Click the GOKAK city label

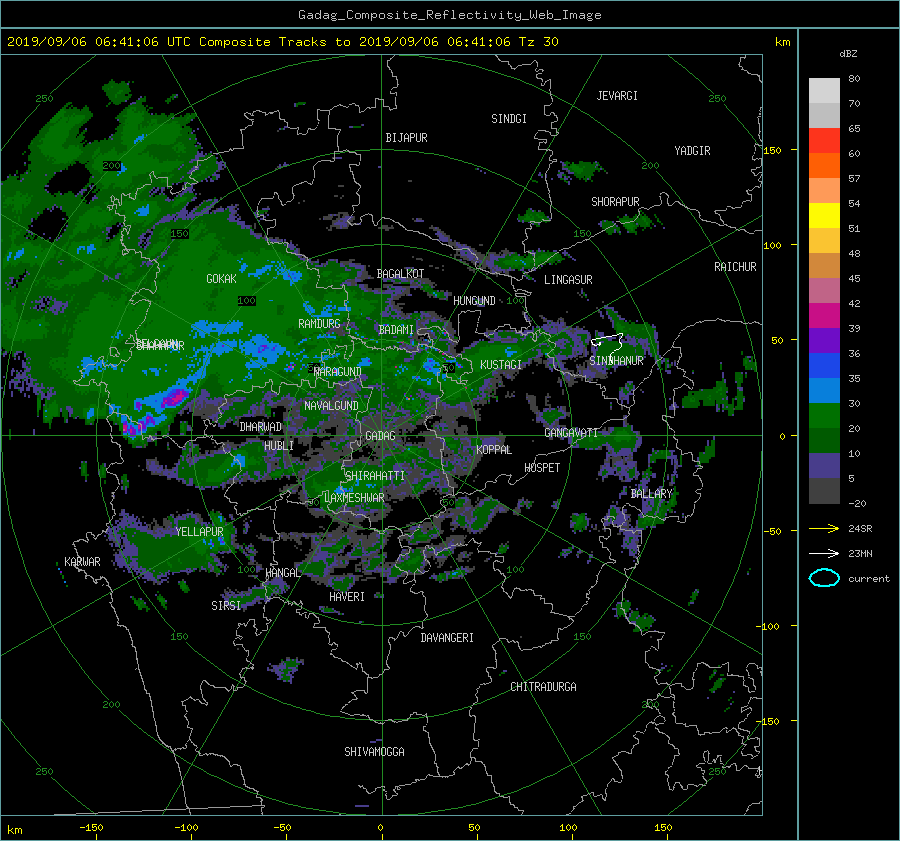(221, 279)
